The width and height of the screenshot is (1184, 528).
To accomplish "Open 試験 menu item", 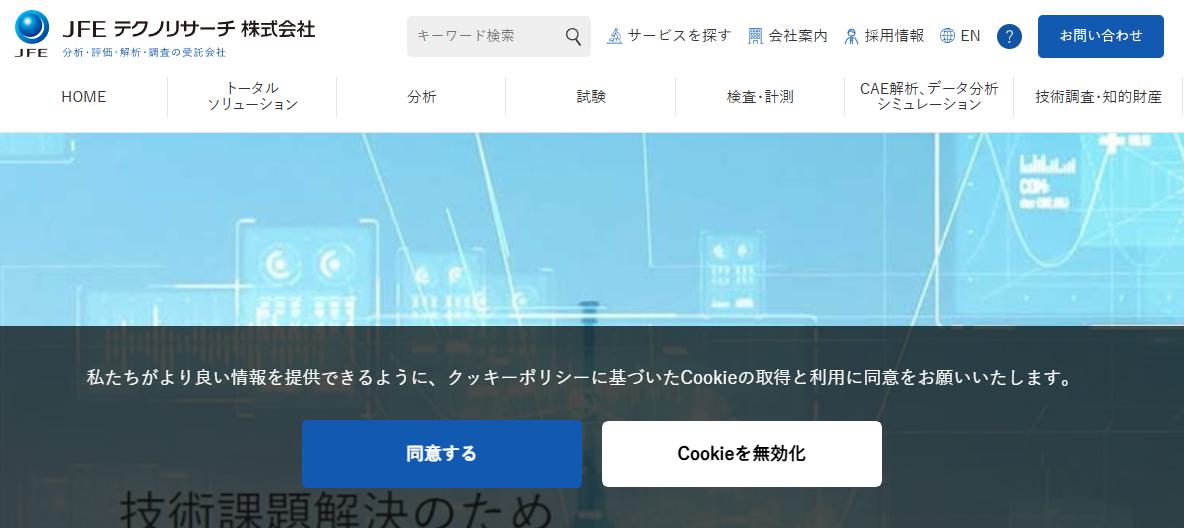I will [590, 97].
